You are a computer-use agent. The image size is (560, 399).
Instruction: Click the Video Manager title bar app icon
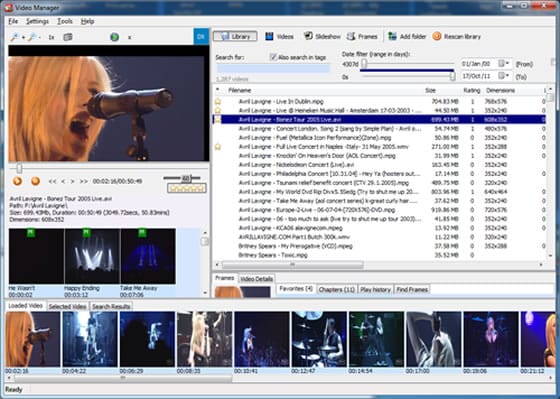[8, 7]
